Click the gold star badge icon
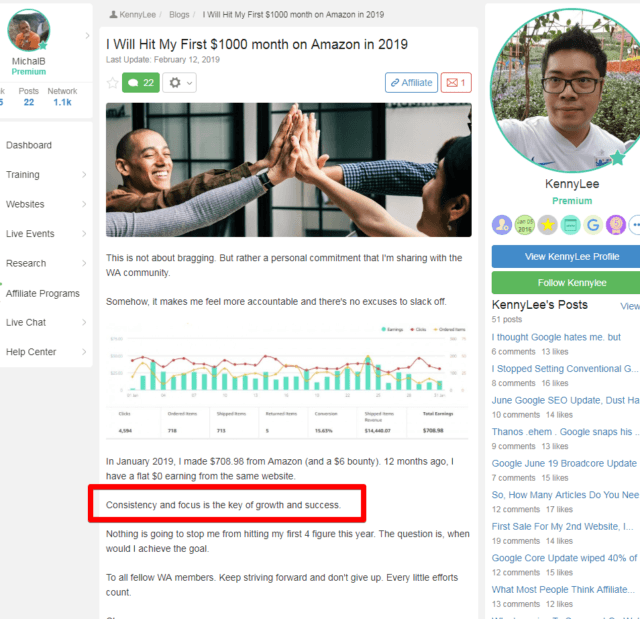640x619 pixels. [x=547, y=225]
